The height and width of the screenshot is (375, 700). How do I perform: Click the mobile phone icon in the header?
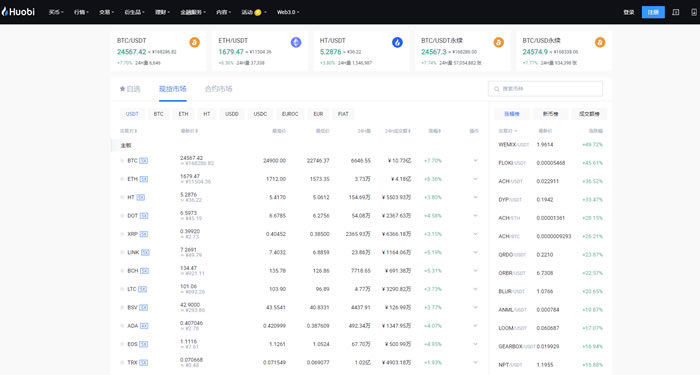pos(694,12)
